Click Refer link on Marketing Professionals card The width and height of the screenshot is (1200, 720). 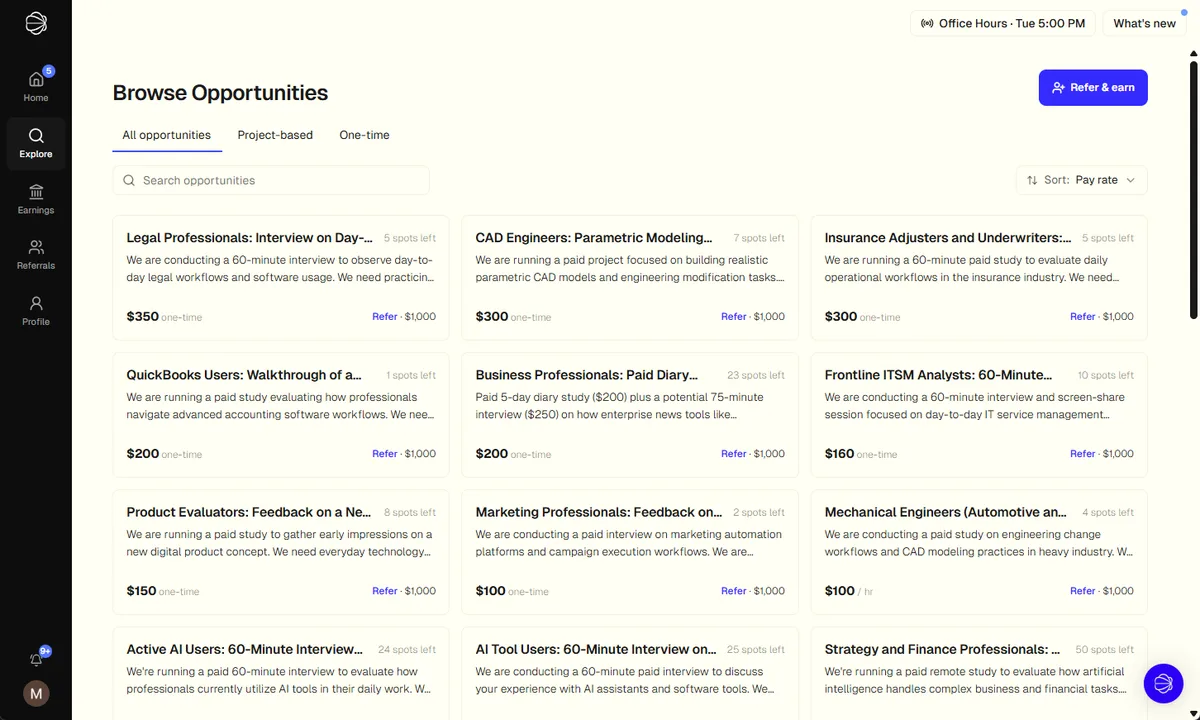click(734, 591)
